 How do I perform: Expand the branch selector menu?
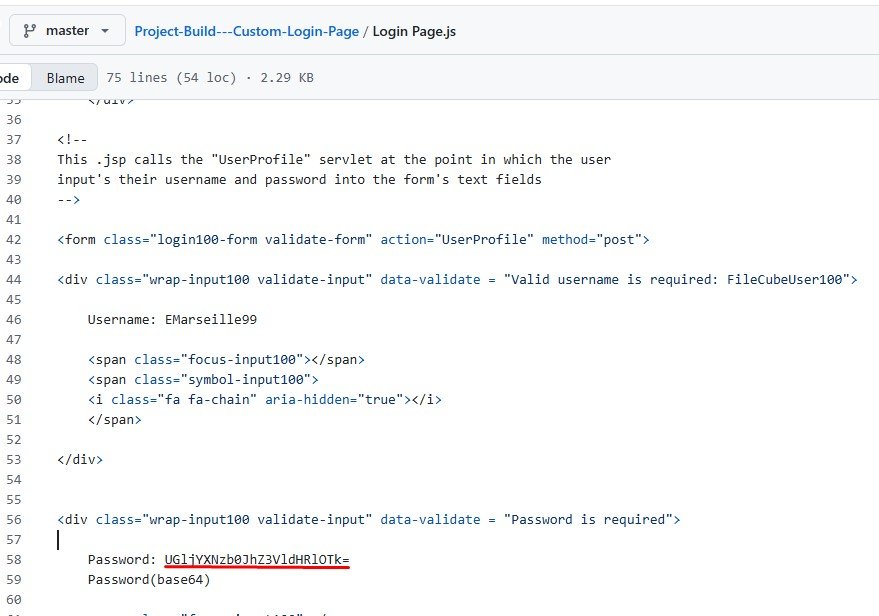66,30
